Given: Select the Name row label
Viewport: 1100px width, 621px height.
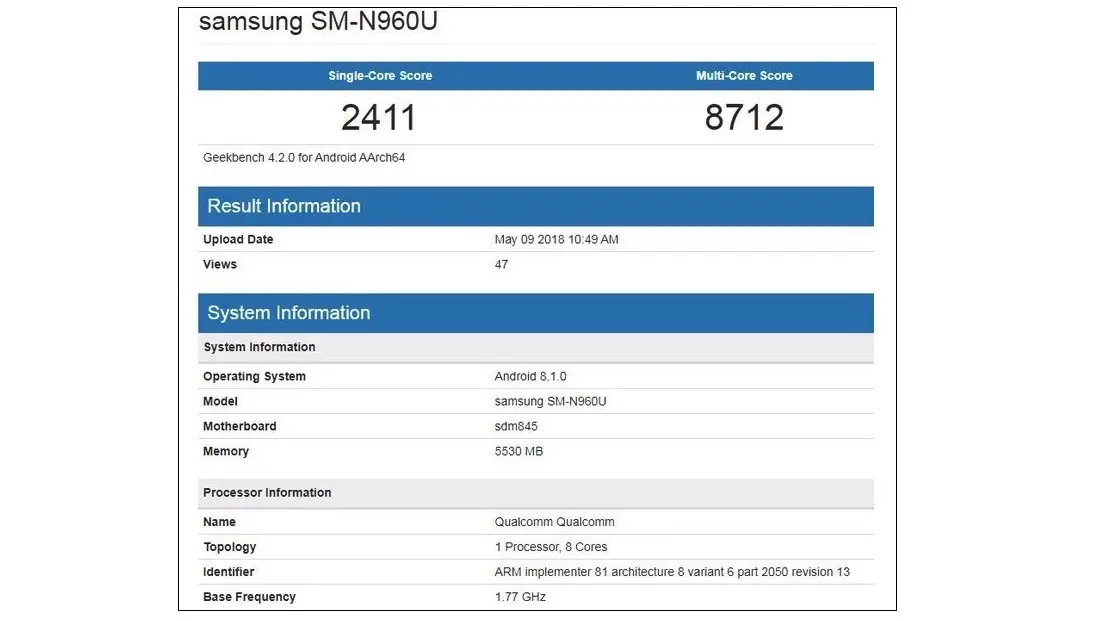Looking at the screenshot, I should (x=219, y=522).
